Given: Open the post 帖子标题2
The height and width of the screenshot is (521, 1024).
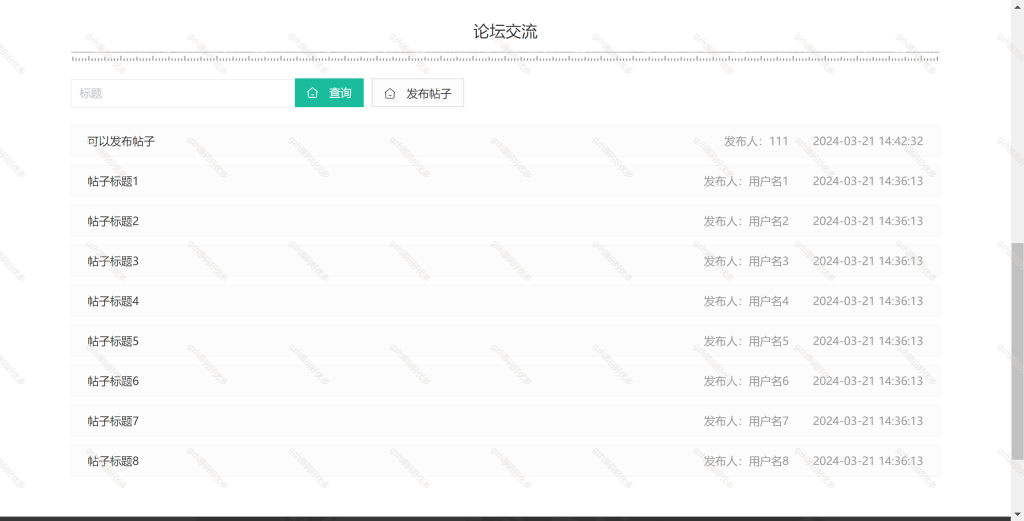Looking at the screenshot, I should pos(505,221).
